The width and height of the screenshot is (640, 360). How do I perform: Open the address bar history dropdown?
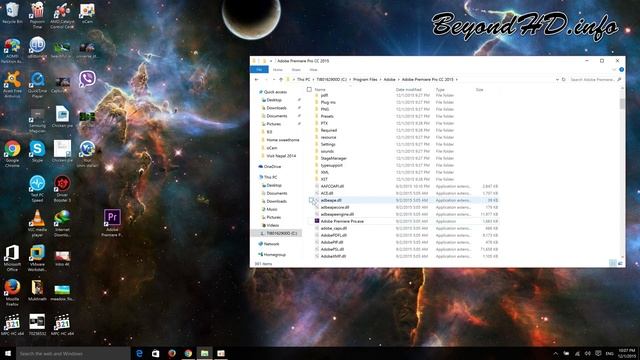tap(557, 80)
